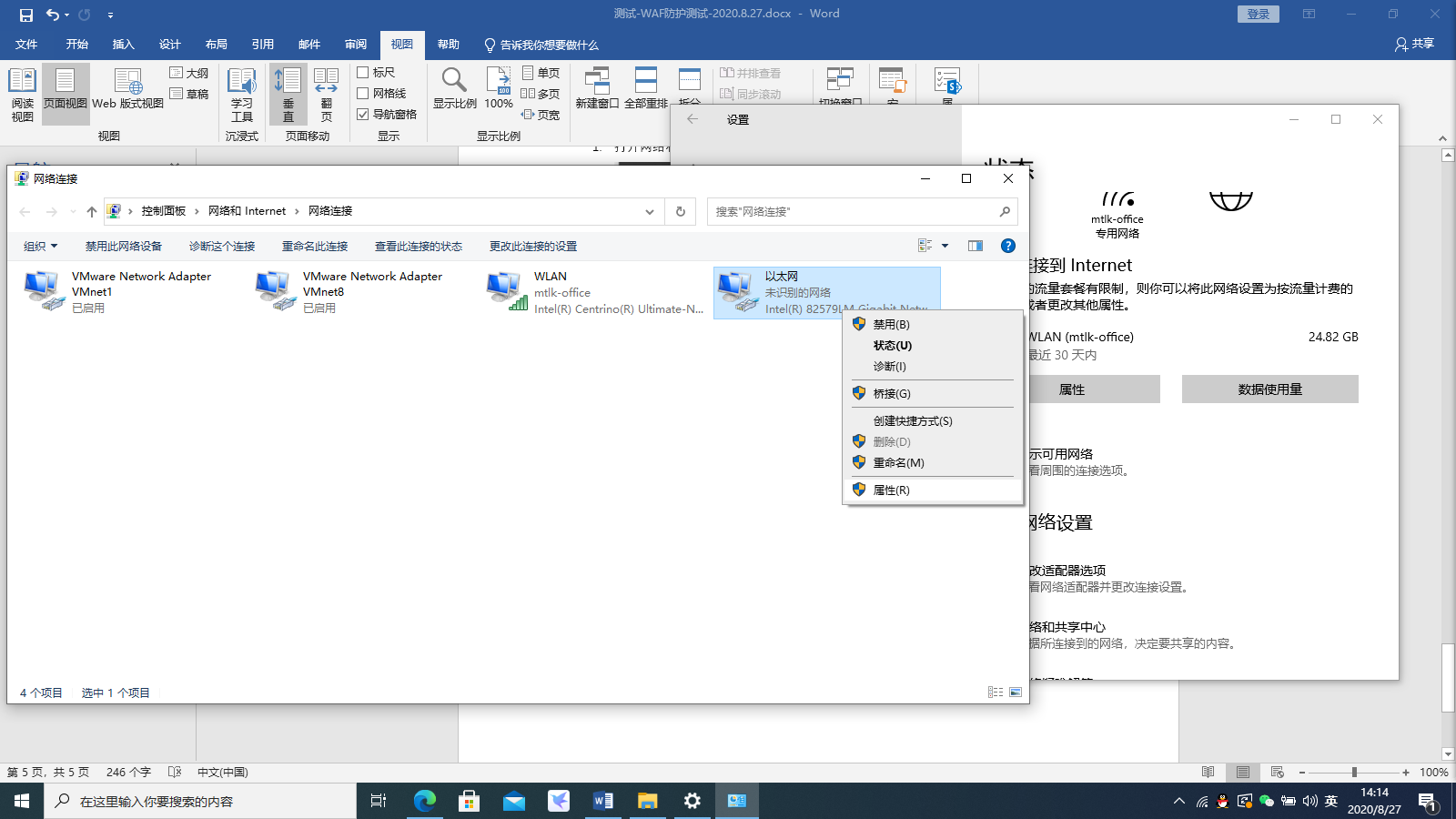Viewport: 1456px width, 819px height.
Task: Click zoom in plus on status bar
Action: tap(1406, 772)
